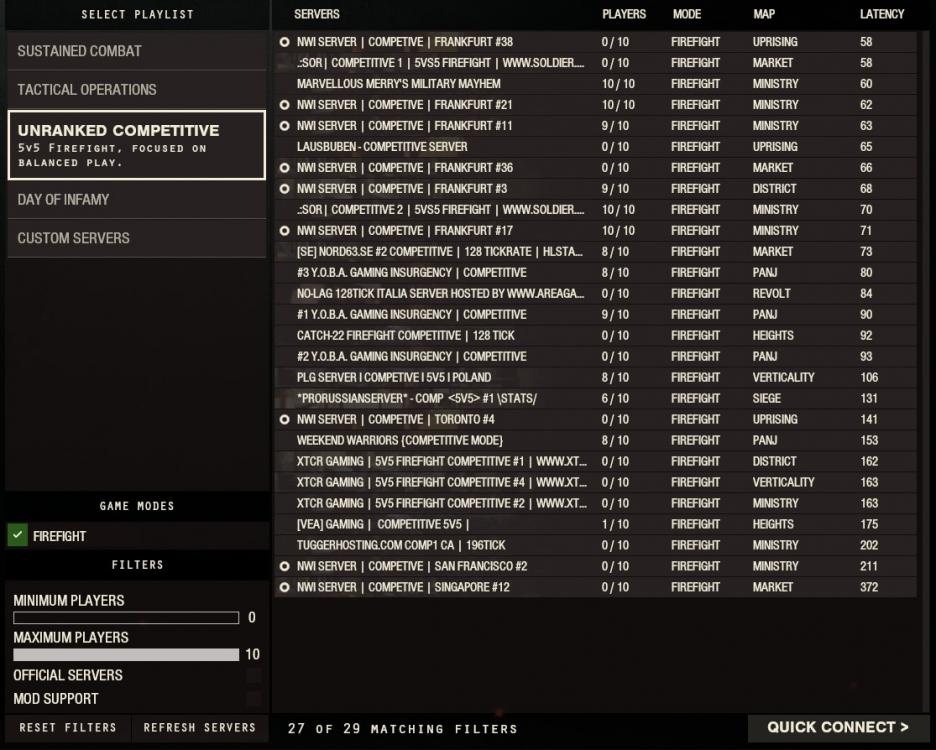Click latency value 372
The width and height of the screenshot is (936, 750).
pos(869,588)
